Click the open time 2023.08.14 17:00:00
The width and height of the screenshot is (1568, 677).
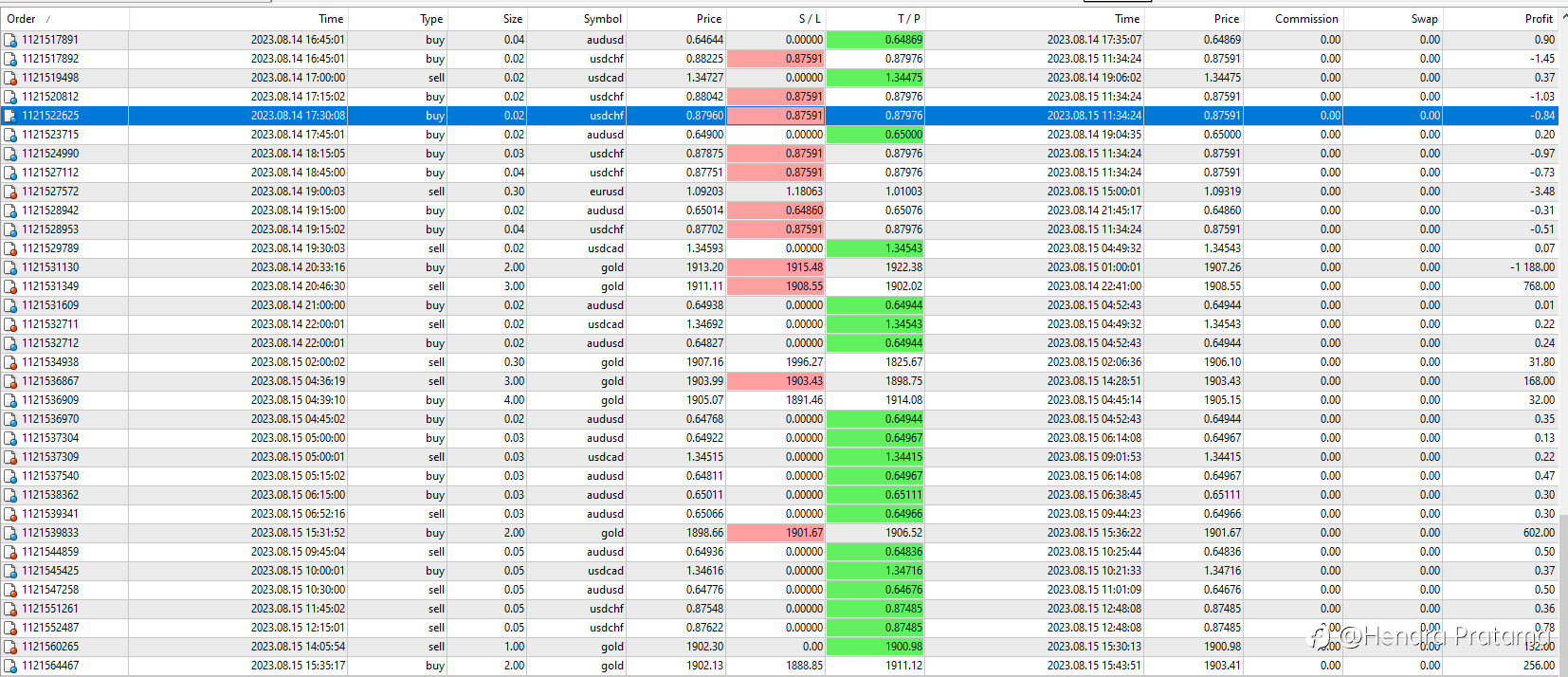[298, 78]
